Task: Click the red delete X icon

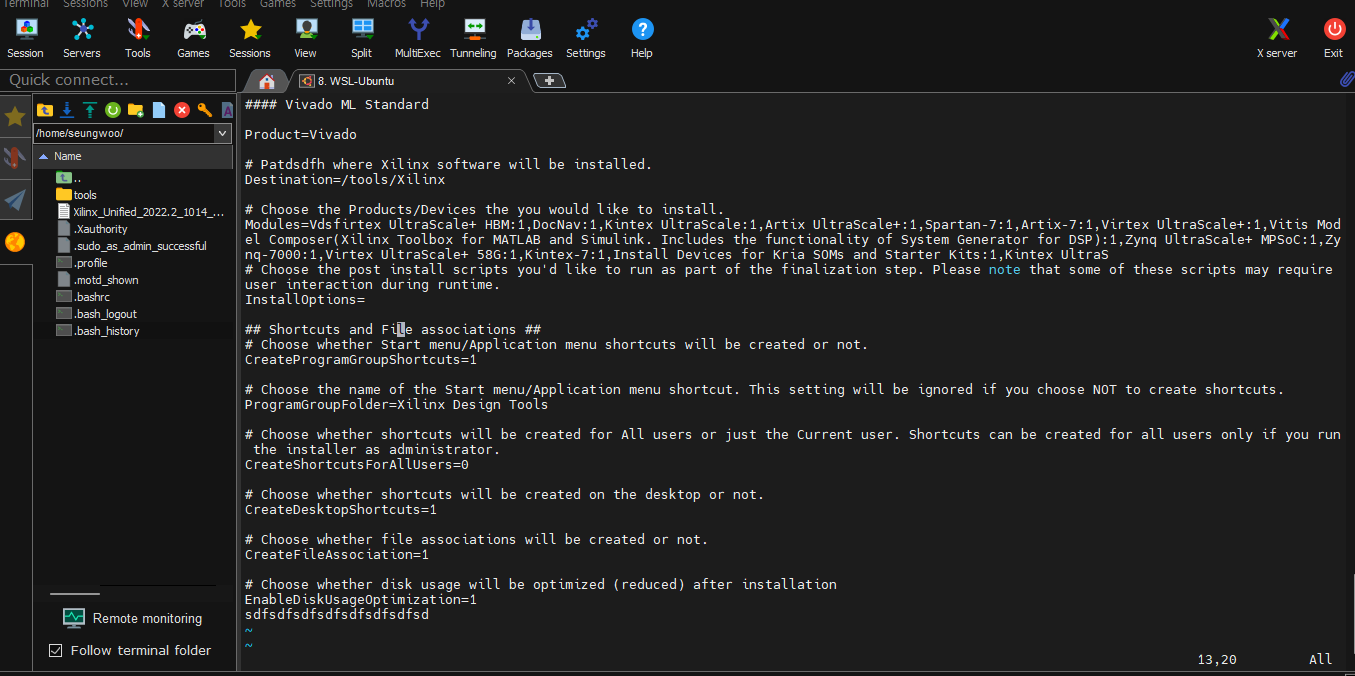Action: click(182, 110)
